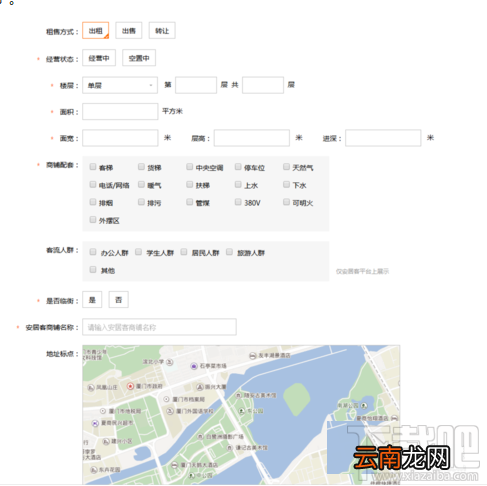The image size is (487, 486).
Task: Focus the 第 floor number field
Action: click(x=196, y=85)
